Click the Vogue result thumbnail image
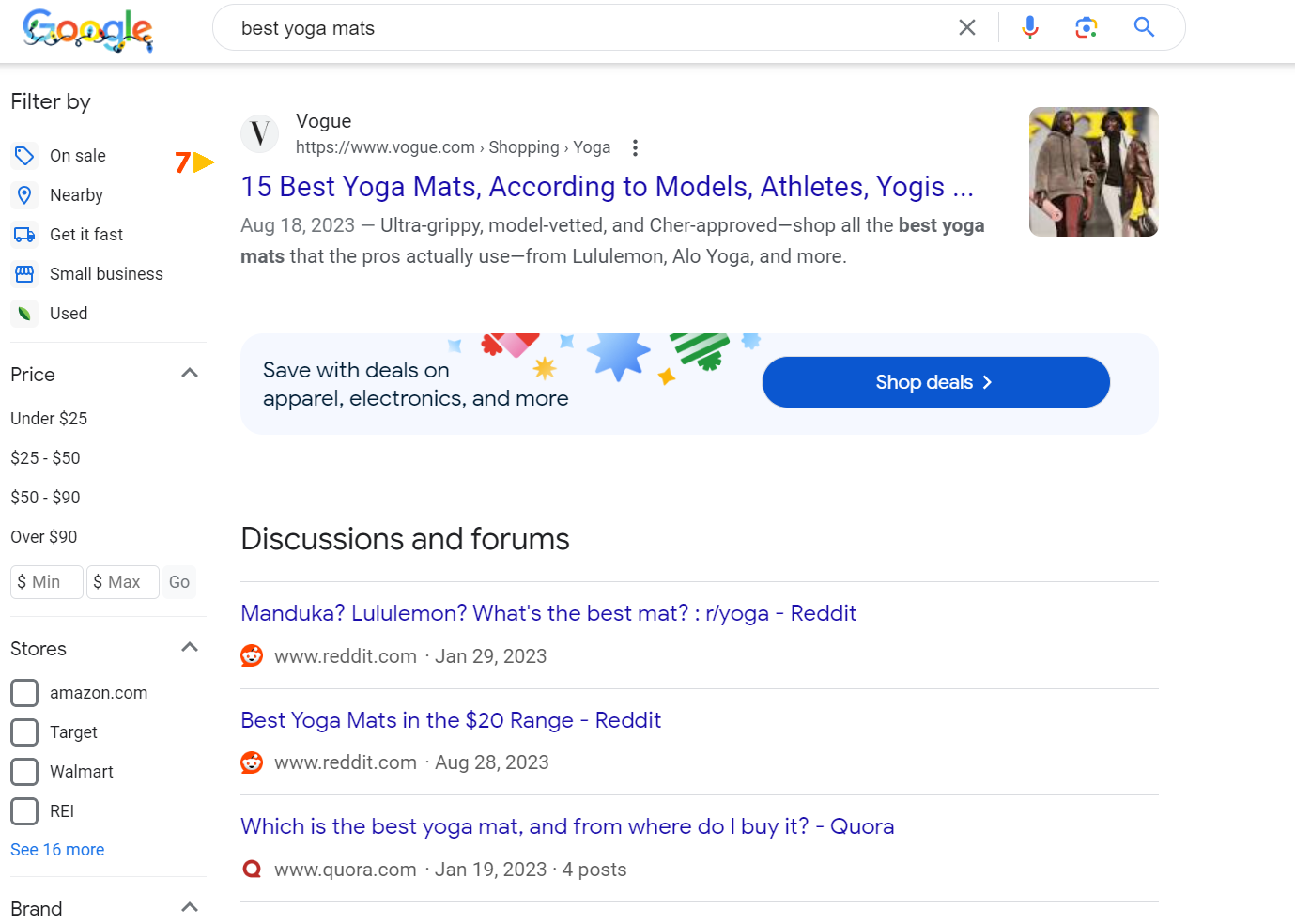 (x=1094, y=172)
